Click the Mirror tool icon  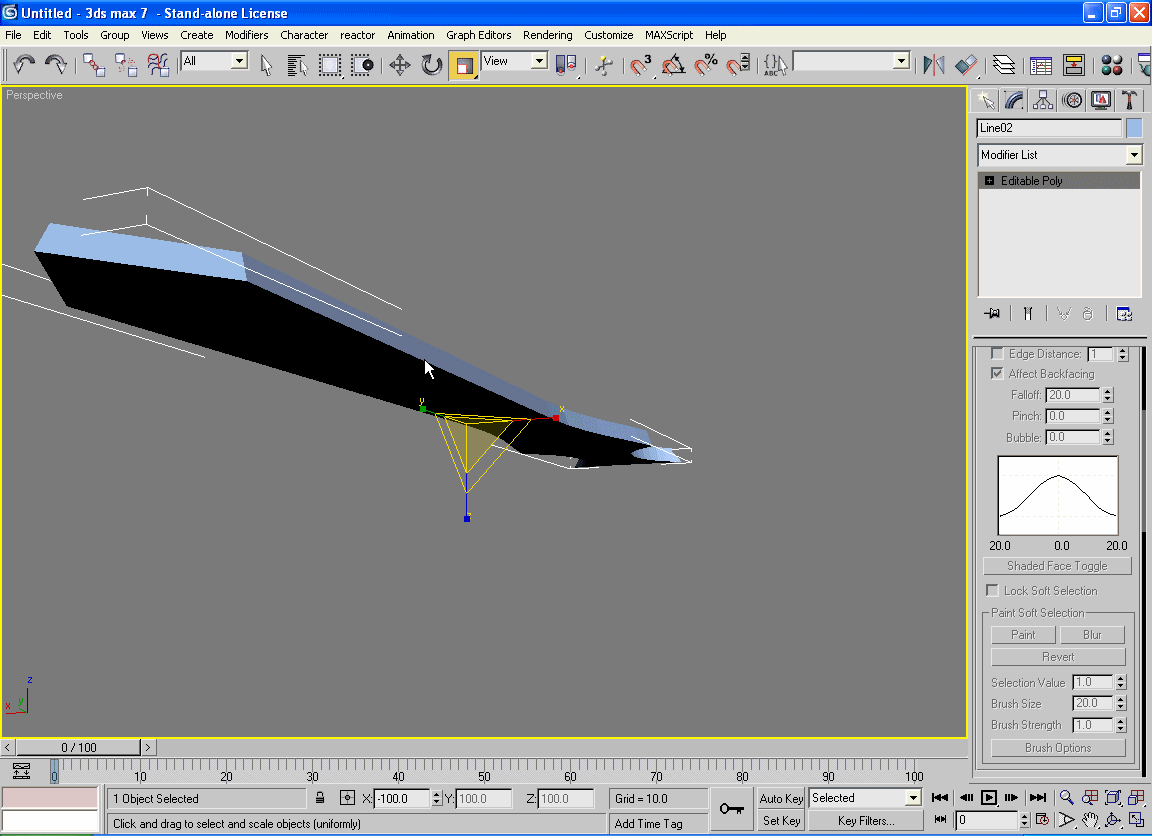coord(934,65)
